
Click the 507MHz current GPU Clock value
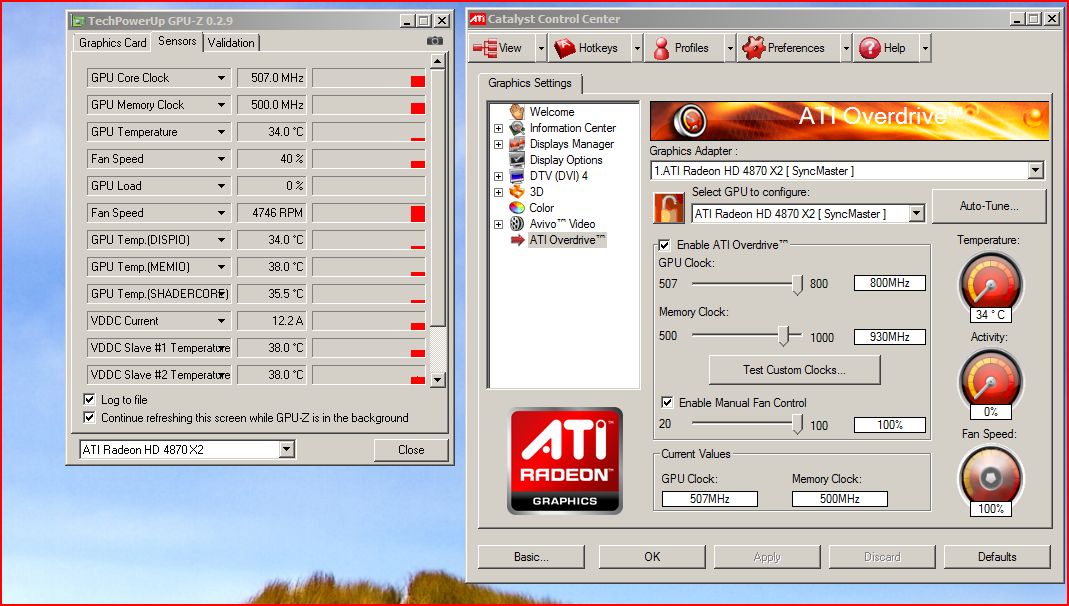point(710,499)
